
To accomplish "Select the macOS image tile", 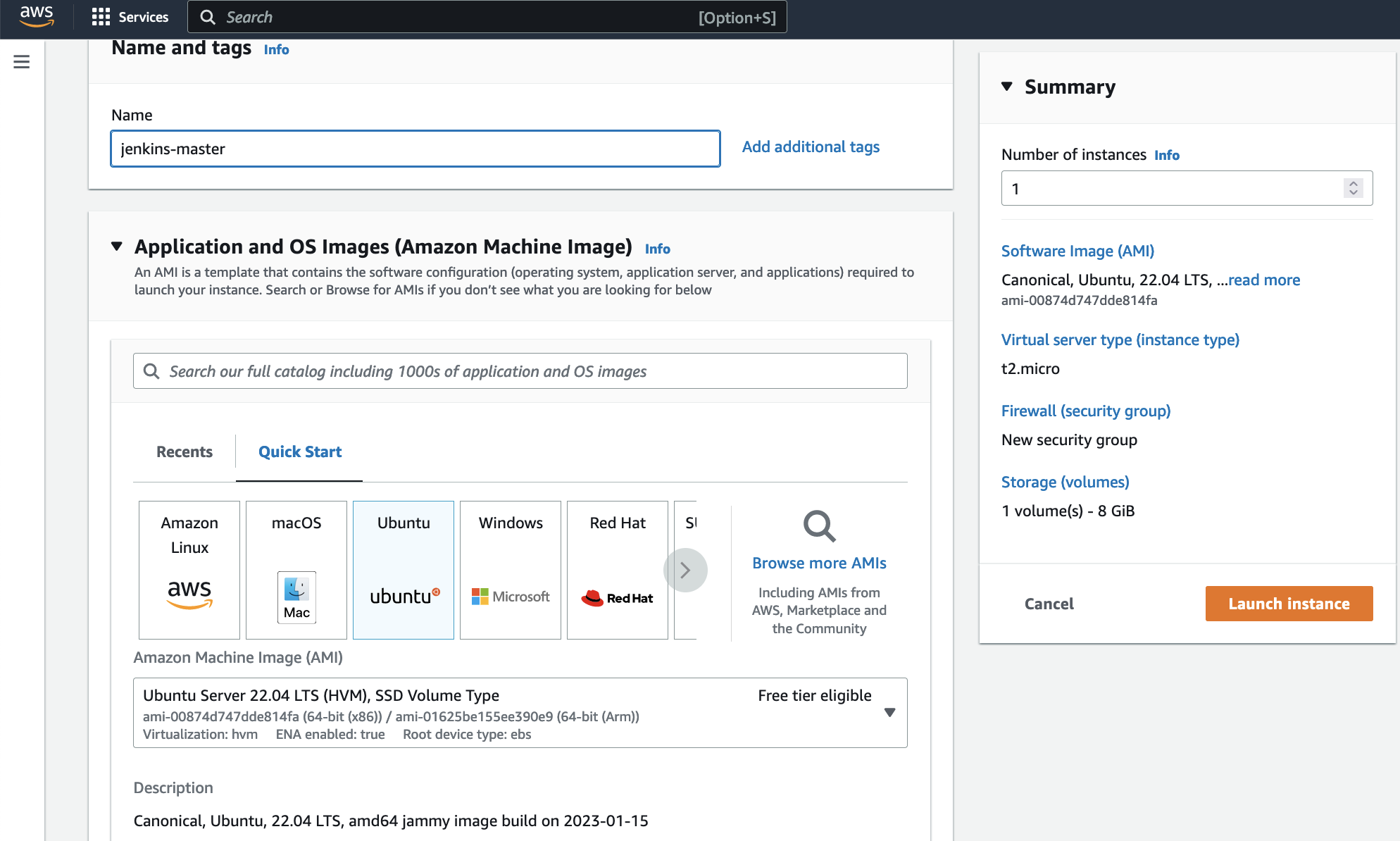I will [296, 570].
